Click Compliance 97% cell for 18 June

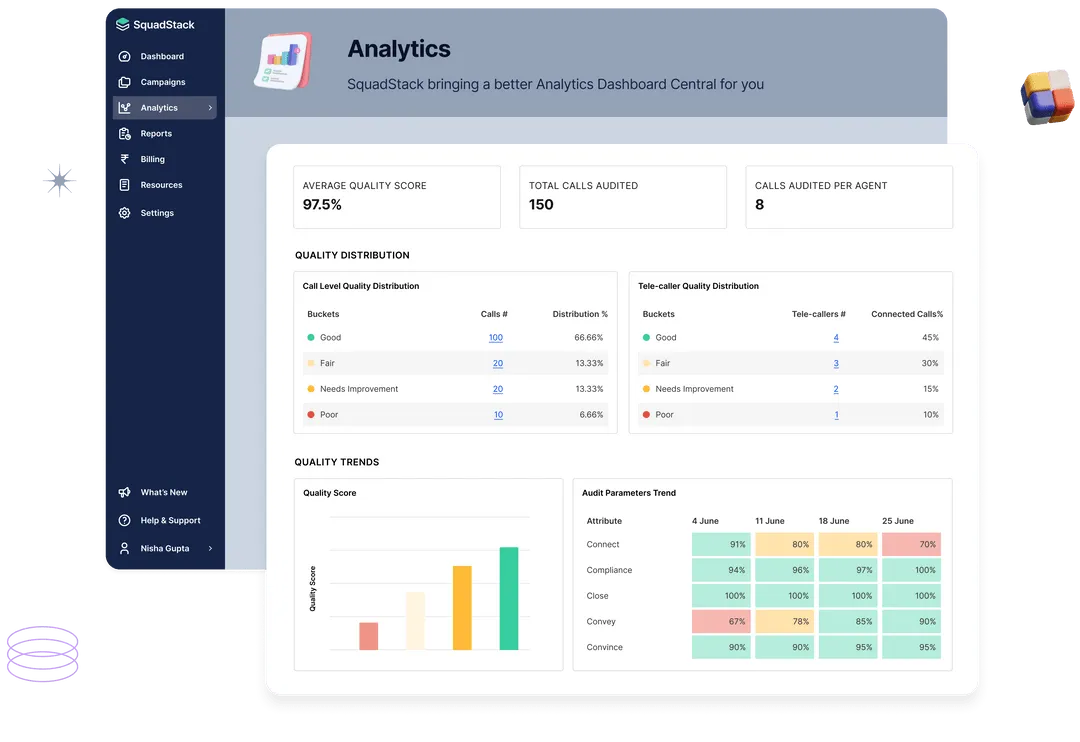(848, 570)
